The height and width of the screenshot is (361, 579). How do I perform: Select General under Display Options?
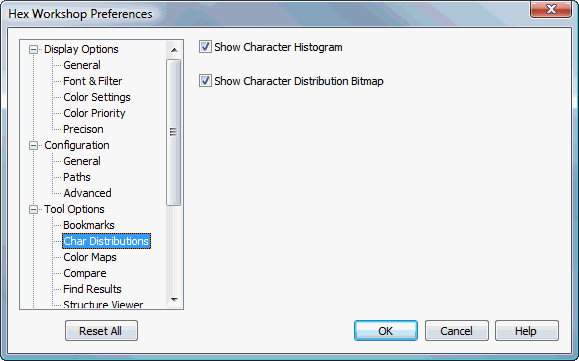tap(82, 65)
